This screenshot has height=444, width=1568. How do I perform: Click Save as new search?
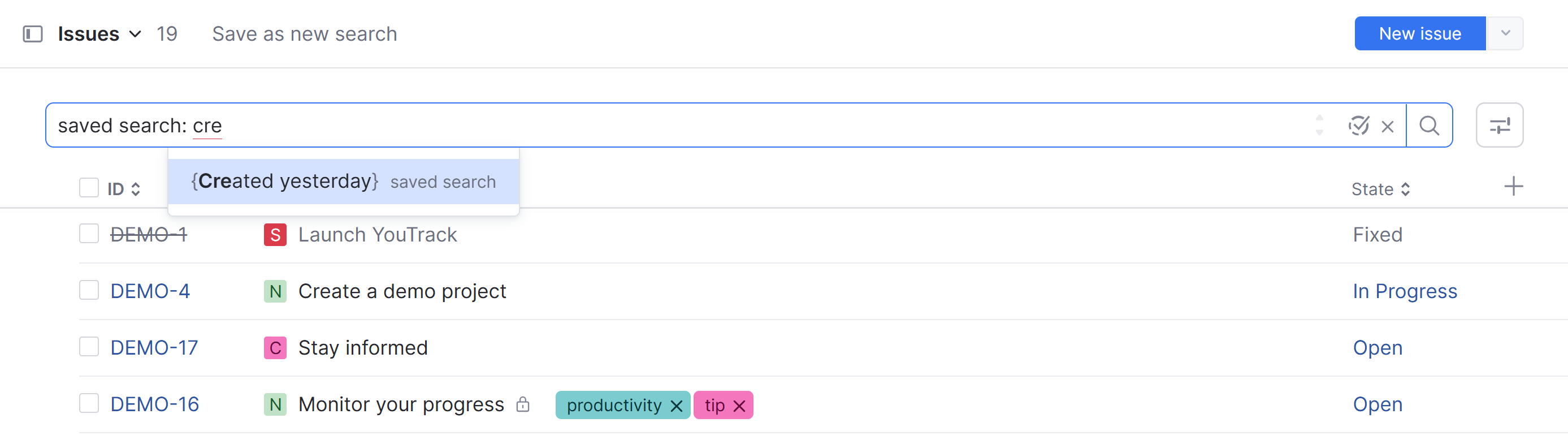click(x=304, y=34)
